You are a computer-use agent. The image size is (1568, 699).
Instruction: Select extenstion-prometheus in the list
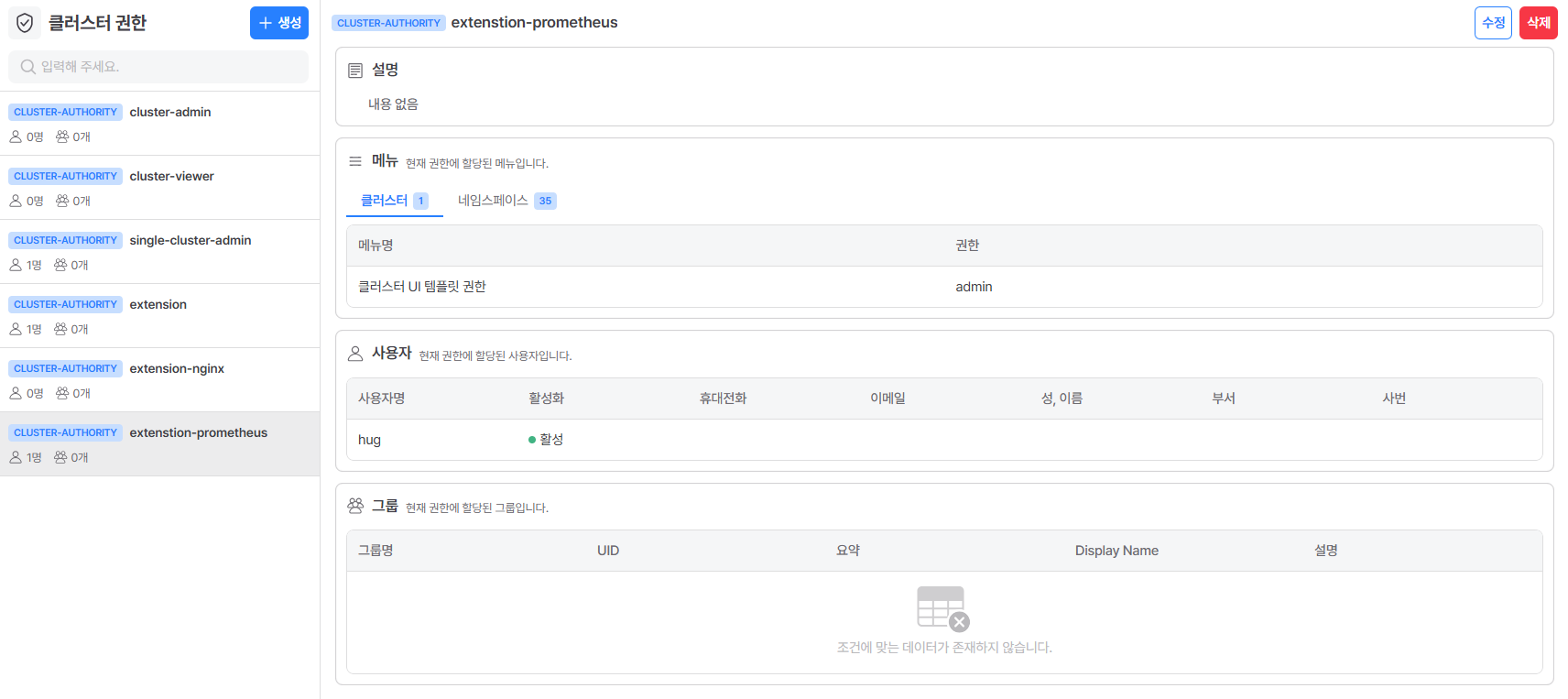pos(159,444)
